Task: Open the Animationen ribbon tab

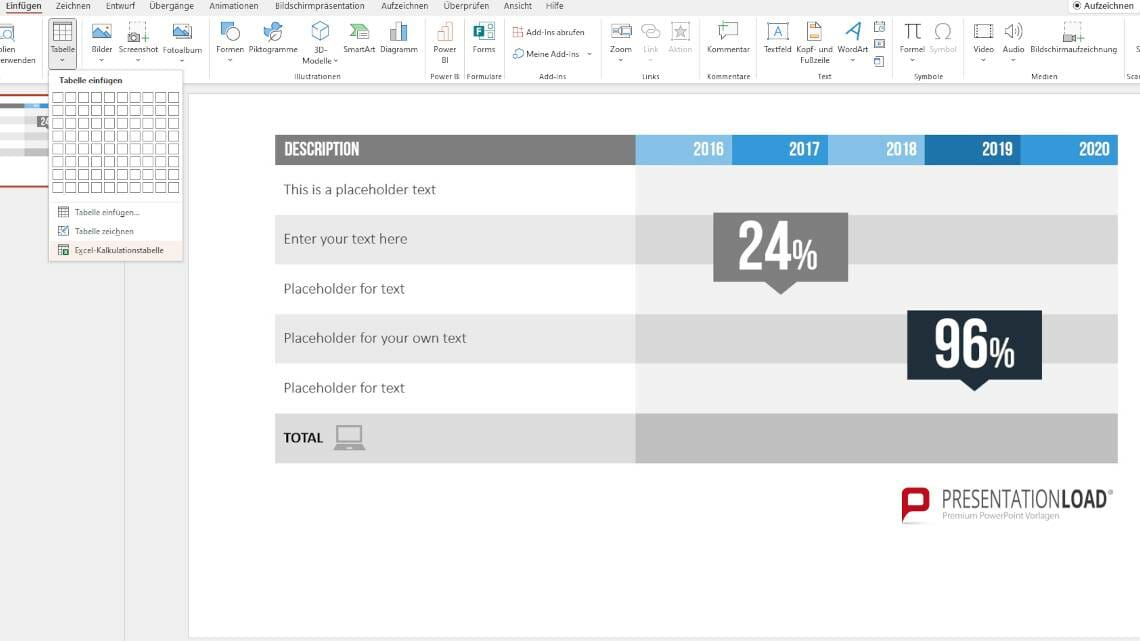Action: pyautogui.click(x=233, y=6)
